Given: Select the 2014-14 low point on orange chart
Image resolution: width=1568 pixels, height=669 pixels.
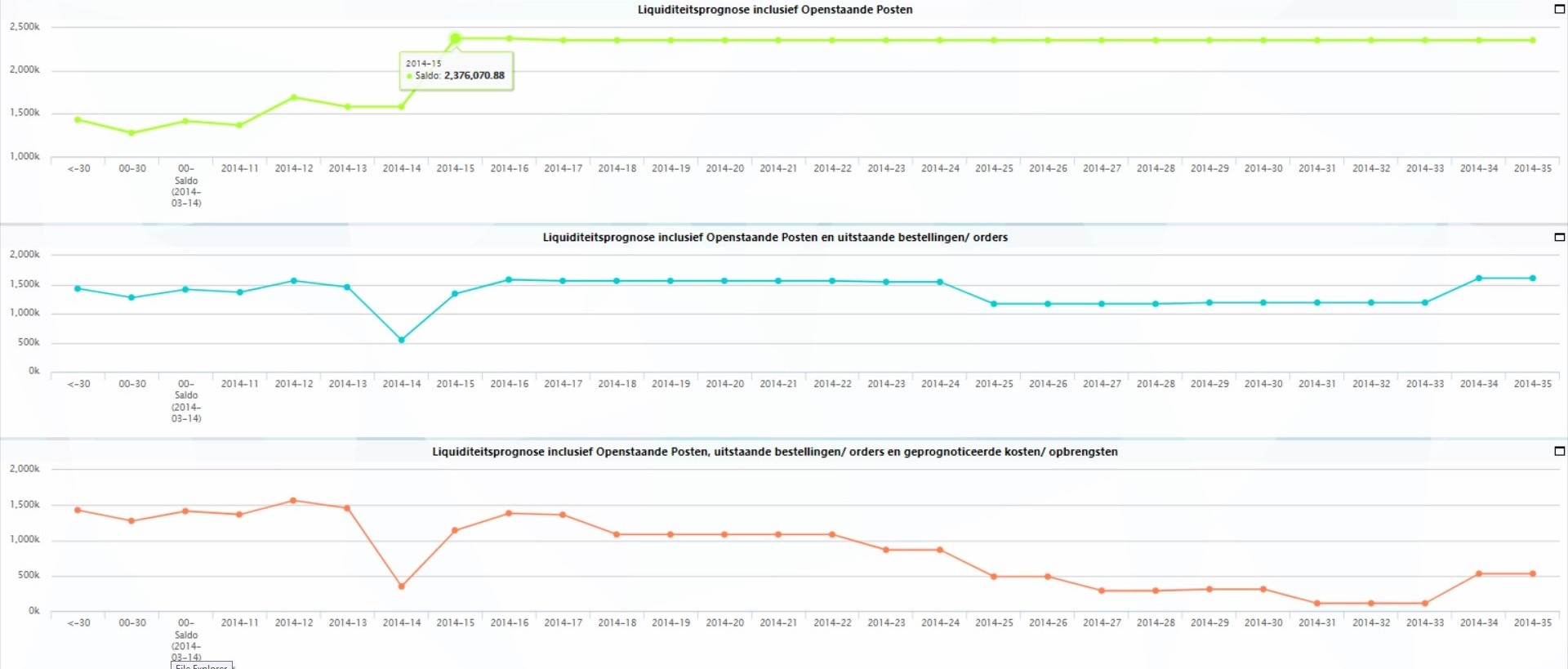Looking at the screenshot, I should coord(401,586).
